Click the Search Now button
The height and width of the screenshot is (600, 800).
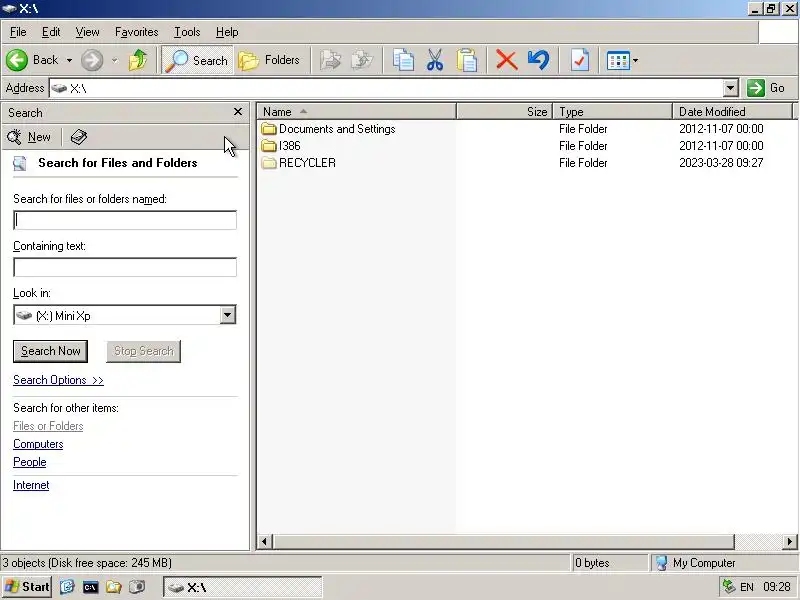click(51, 351)
